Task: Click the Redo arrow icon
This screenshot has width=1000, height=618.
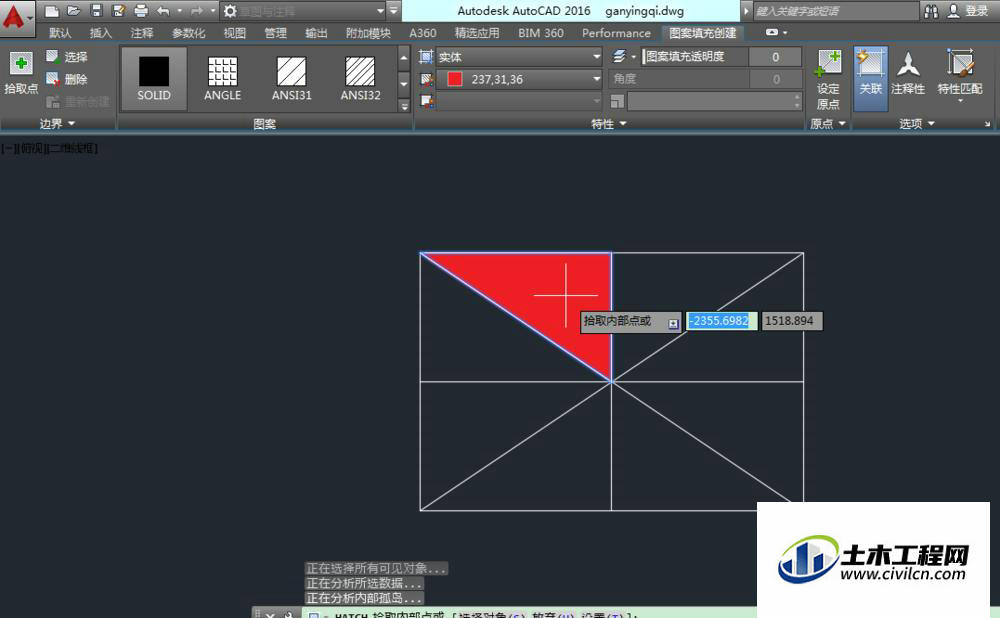Action: point(197,11)
